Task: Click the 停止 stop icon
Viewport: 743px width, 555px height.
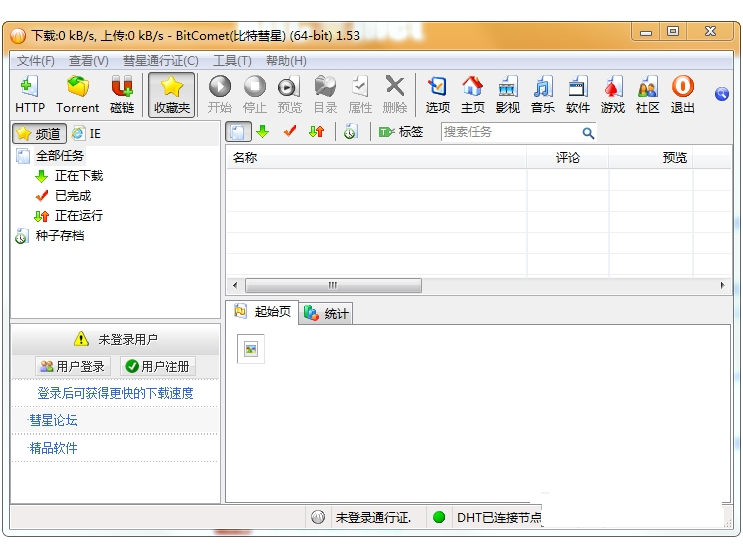Action: click(255, 94)
